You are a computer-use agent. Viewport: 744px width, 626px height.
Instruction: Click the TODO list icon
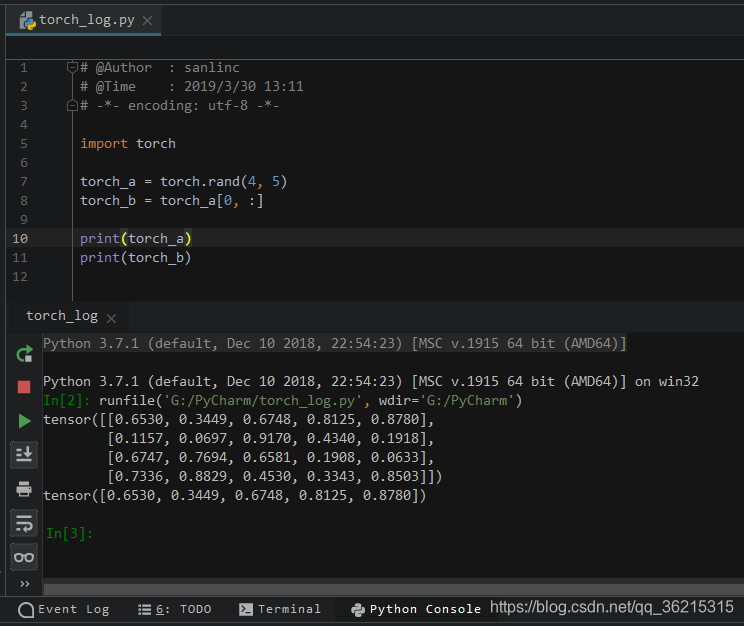pos(145,609)
